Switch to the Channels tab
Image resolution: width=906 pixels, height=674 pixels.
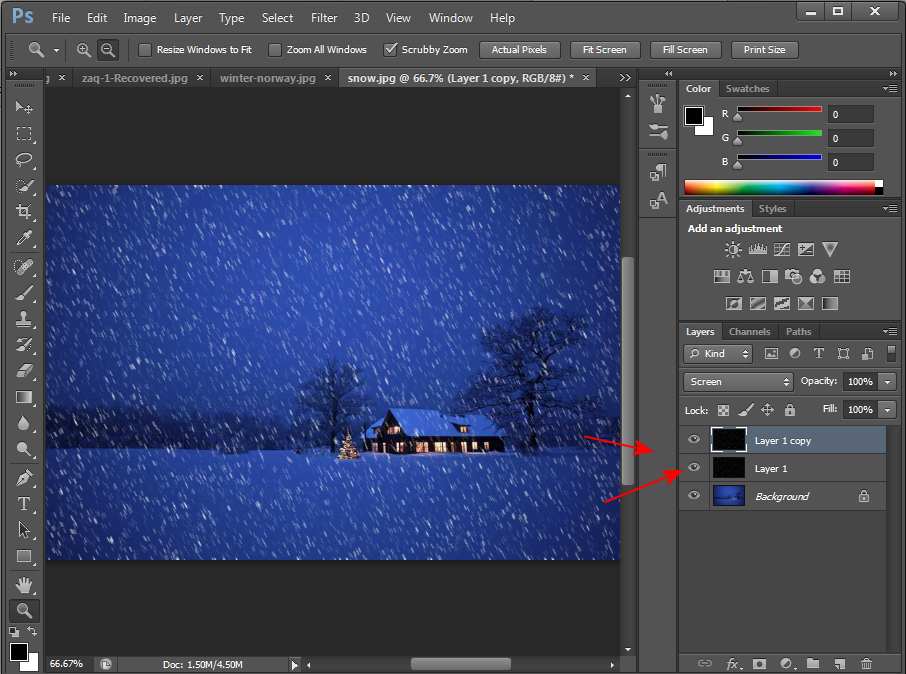[x=749, y=332]
